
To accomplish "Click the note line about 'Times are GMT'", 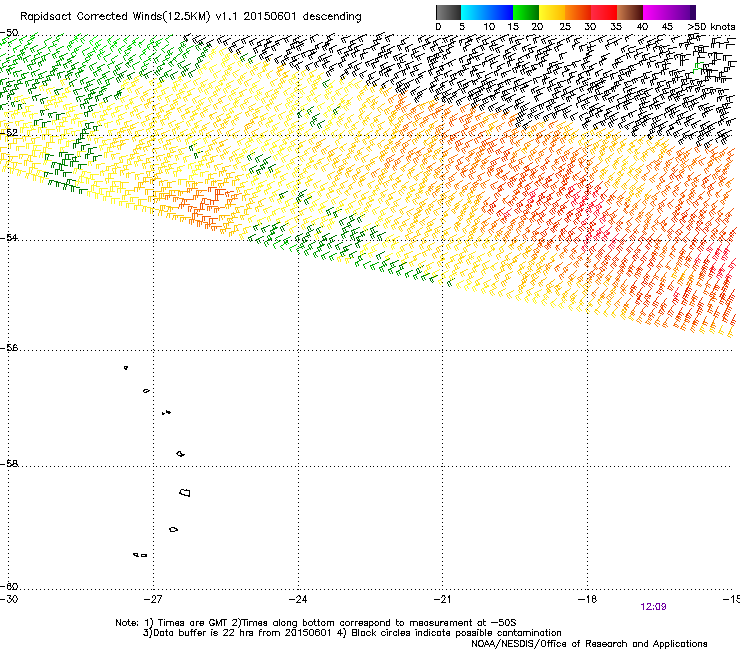I will (316, 623).
